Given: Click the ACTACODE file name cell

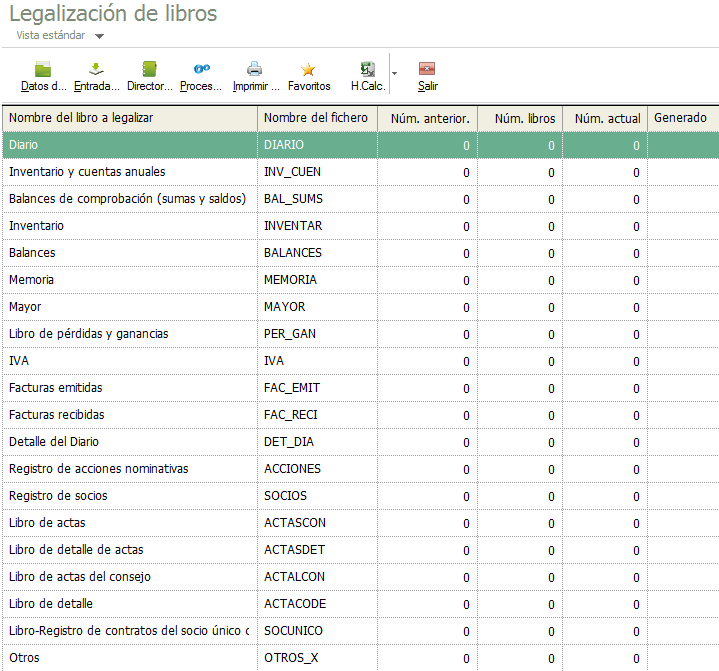Looking at the screenshot, I should 317,604.
